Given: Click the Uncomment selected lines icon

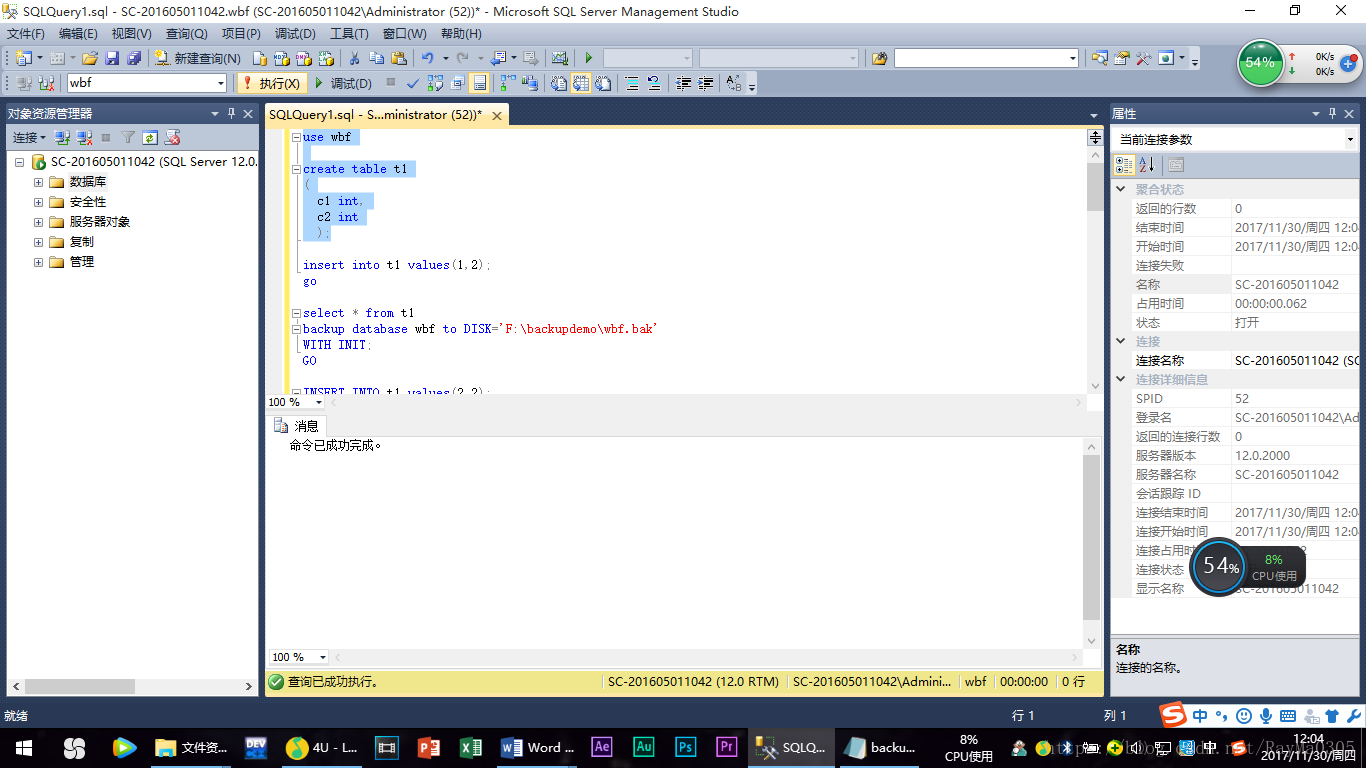Looking at the screenshot, I should (x=653, y=83).
